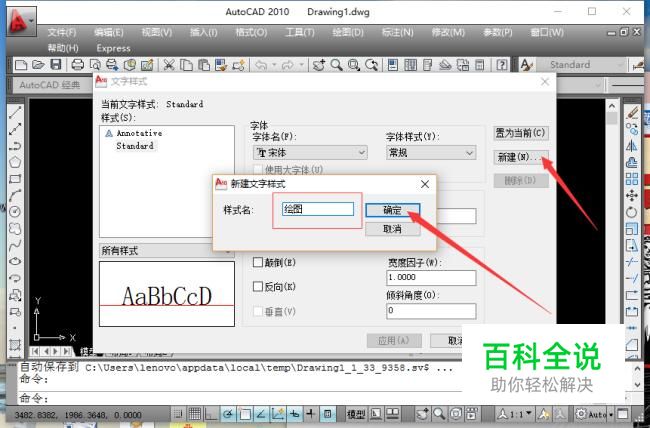
Task: Select the Polygon draw tool
Action: click(15, 162)
